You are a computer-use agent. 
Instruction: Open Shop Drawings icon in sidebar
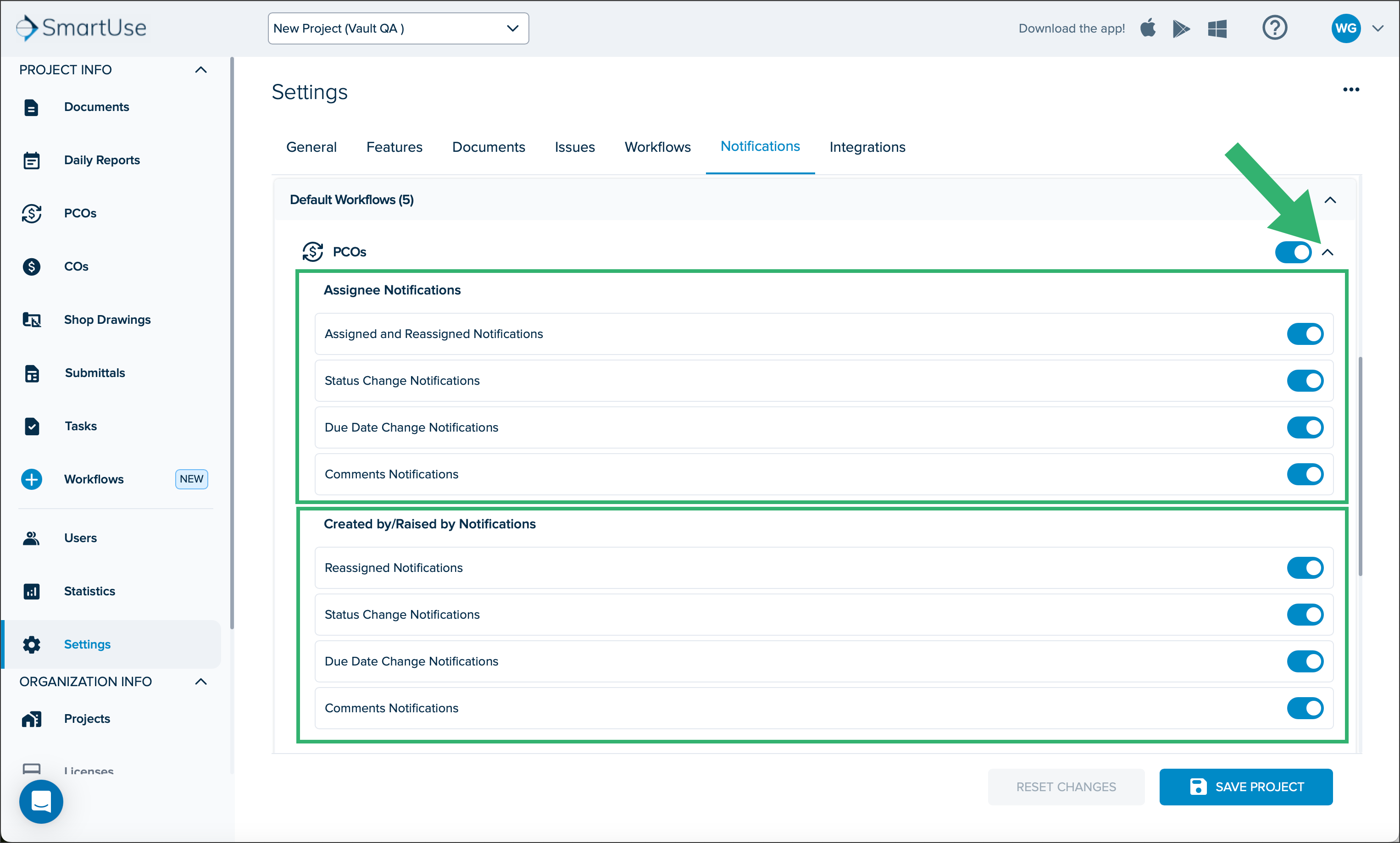coord(31,320)
